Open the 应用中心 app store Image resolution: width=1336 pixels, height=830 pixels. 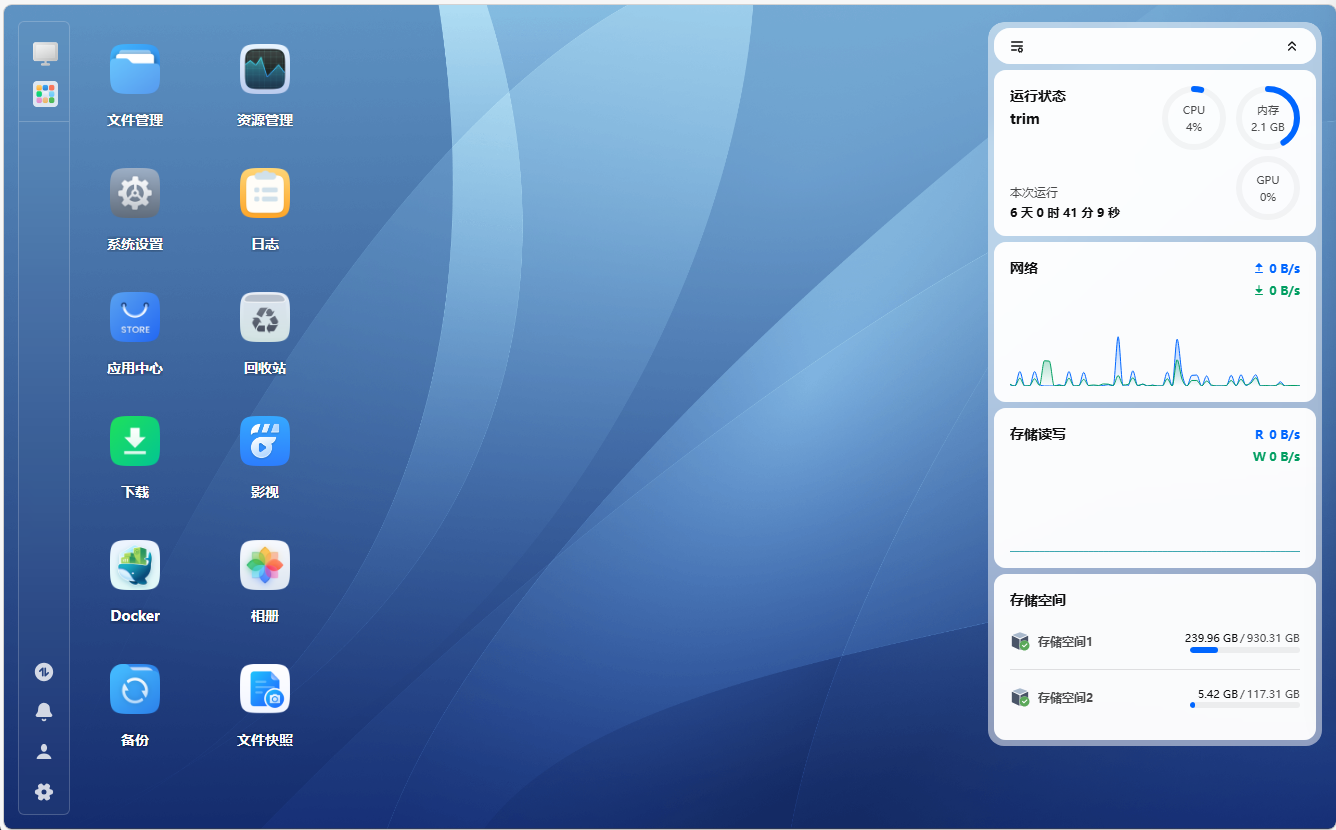click(x=135, y=317)
